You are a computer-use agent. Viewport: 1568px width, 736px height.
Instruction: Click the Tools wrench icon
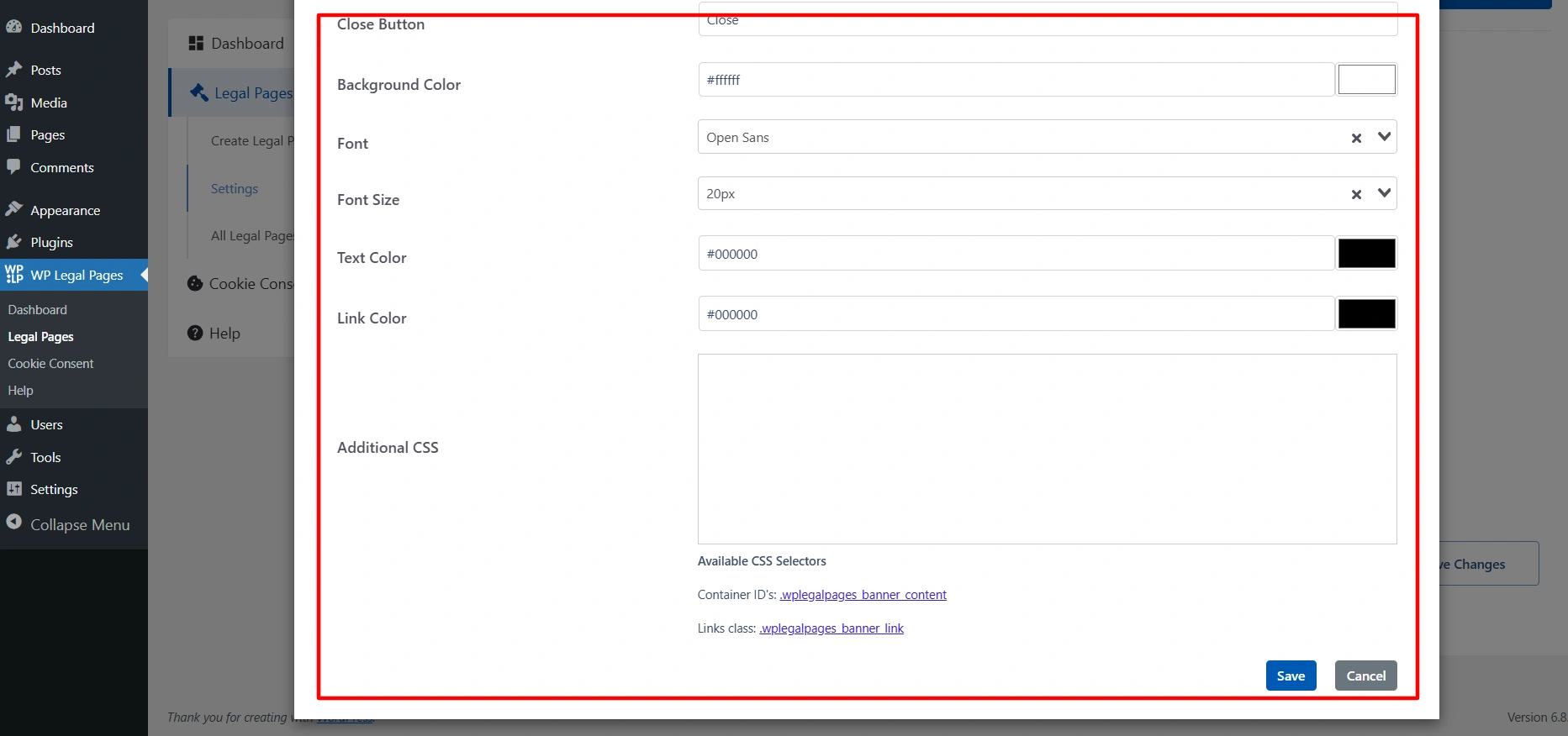coord(13,457)
